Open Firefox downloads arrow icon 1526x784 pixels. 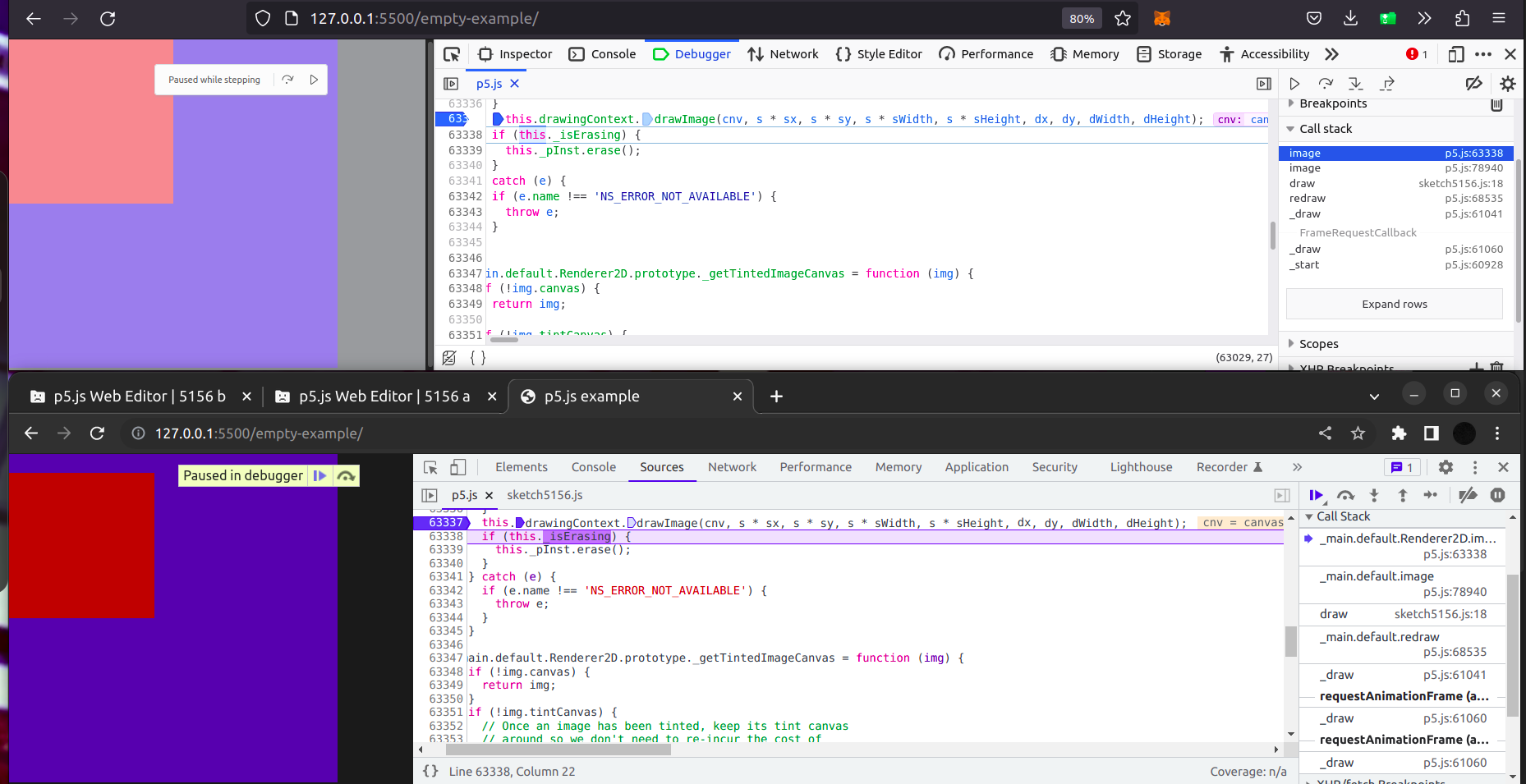(x=1351, y=18)
